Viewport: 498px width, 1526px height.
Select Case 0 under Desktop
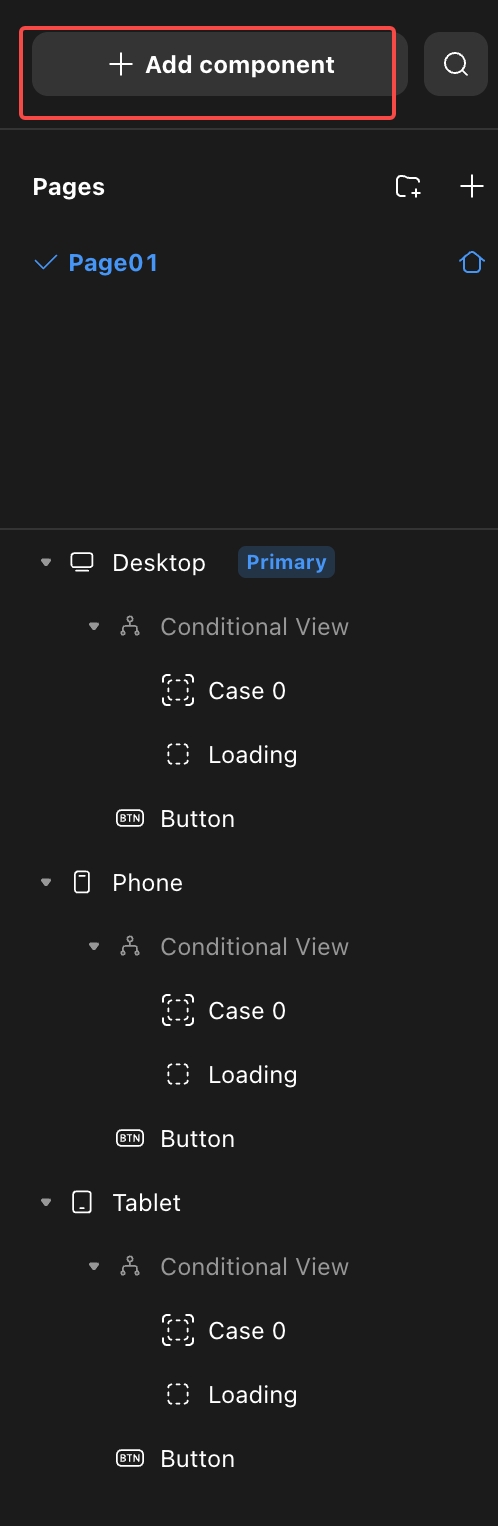[249, 690]
